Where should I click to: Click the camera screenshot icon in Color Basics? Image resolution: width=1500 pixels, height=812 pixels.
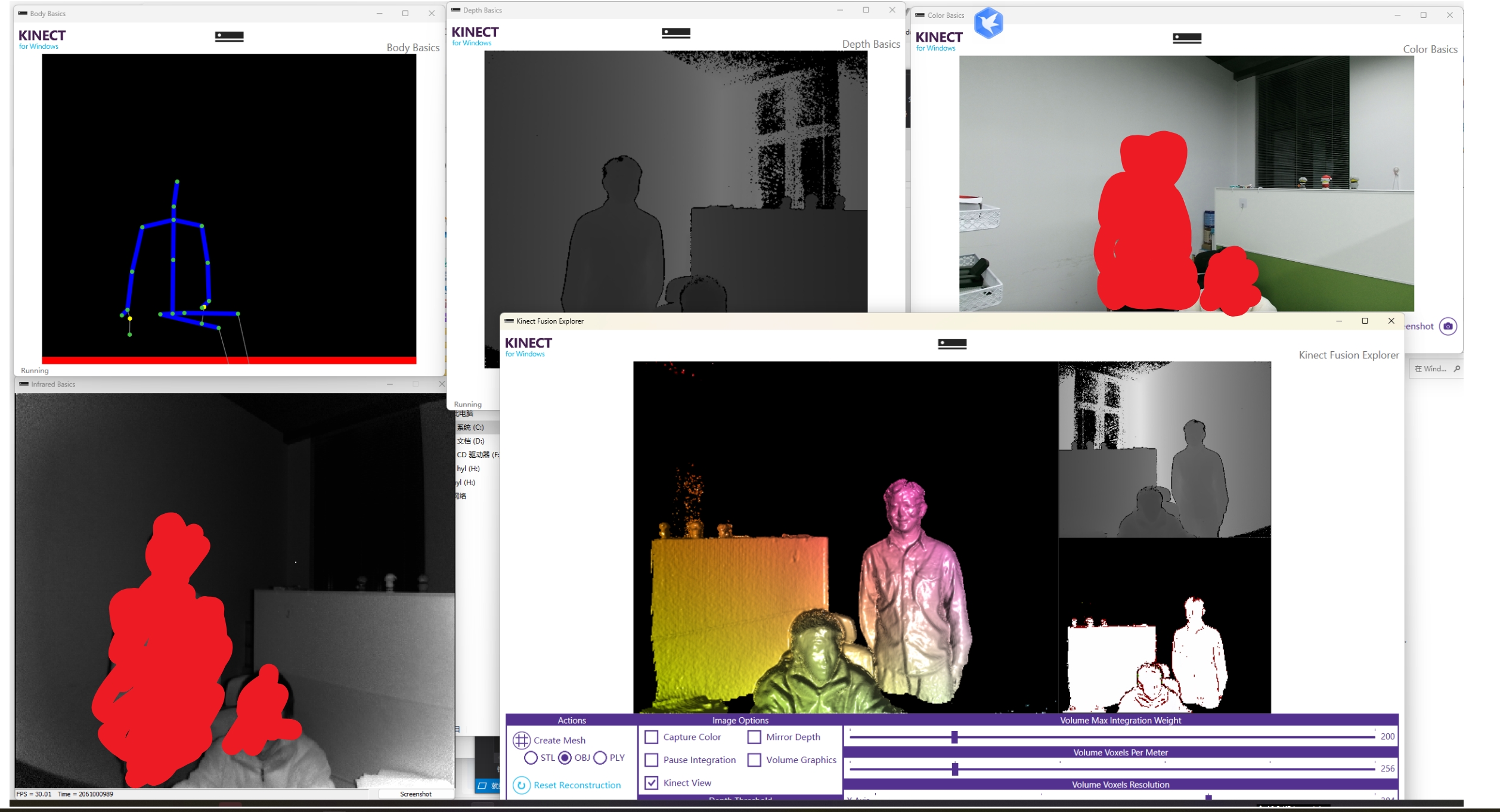click(1448, 326)
